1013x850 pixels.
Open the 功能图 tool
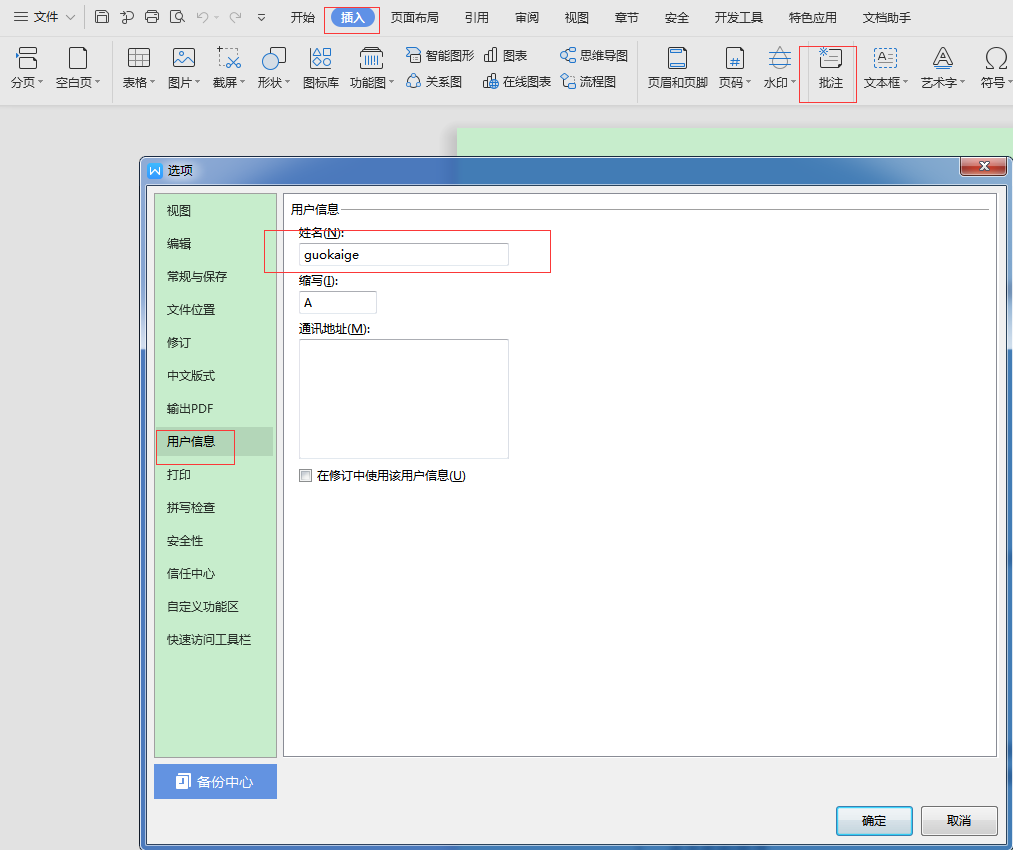371,68
